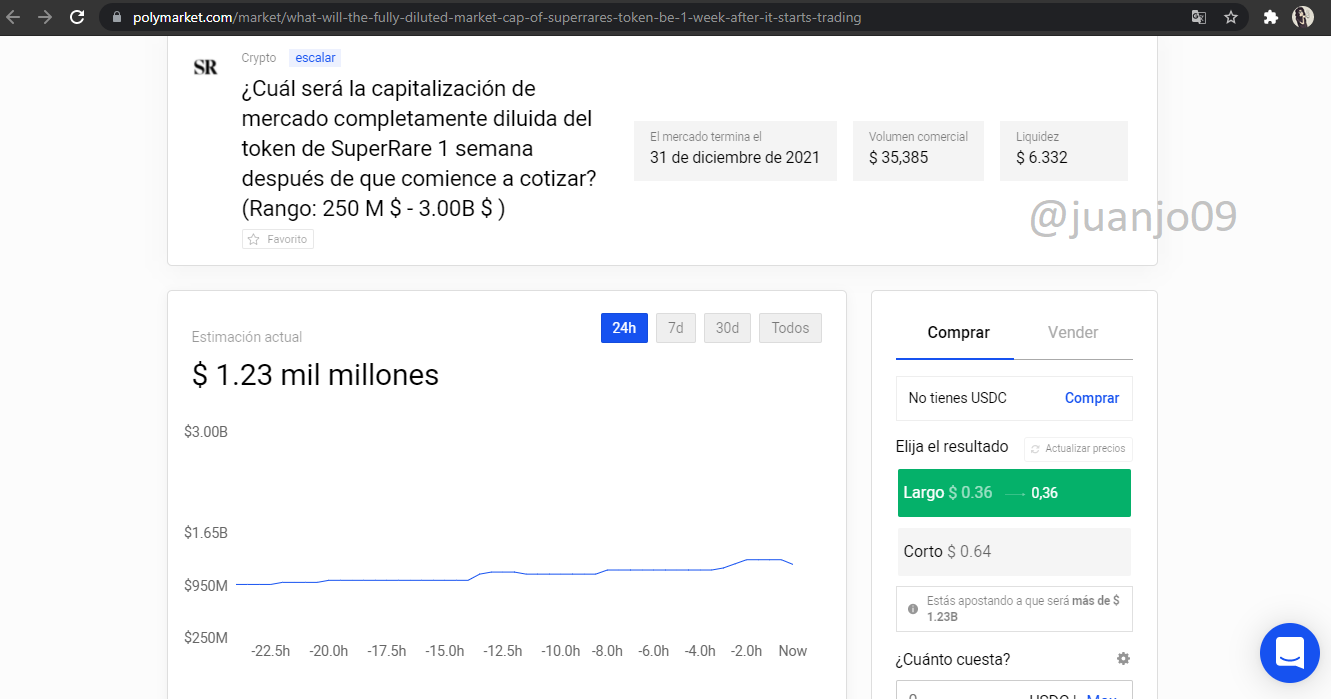This screenshot has height=699, width=1331.
Task: Click the No tienes USDC text
Action: point(958,398)
